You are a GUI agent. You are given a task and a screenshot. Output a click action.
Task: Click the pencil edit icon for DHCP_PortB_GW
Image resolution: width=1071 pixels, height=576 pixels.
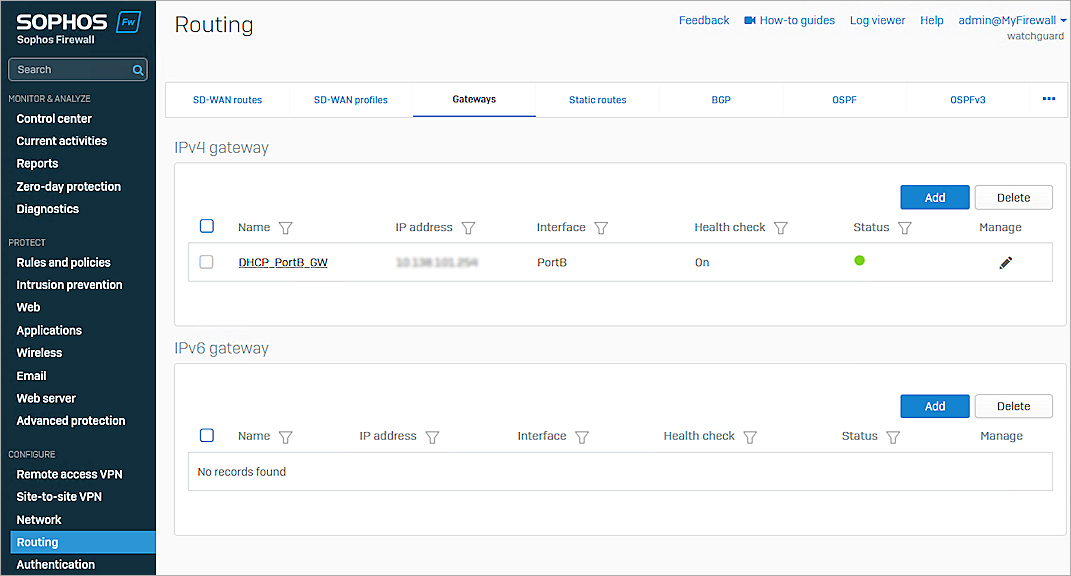click(x=1006, y=262)
